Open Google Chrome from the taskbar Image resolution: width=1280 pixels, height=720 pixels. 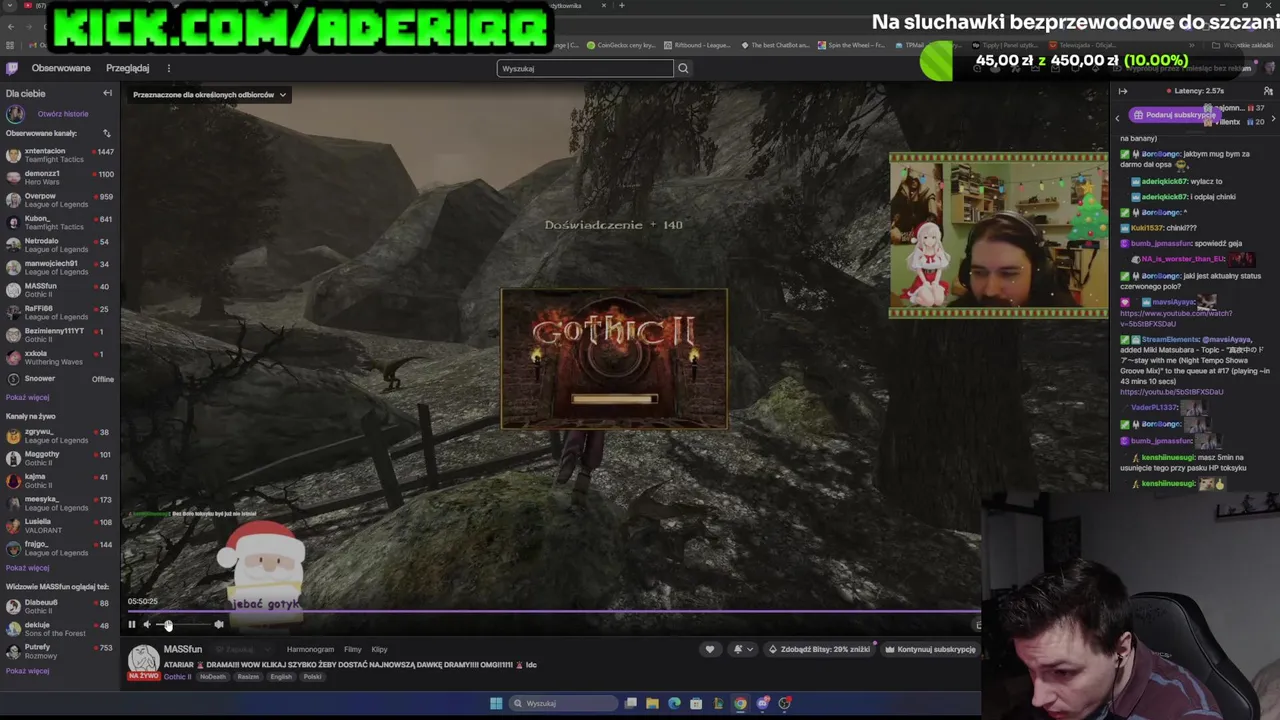740,703
